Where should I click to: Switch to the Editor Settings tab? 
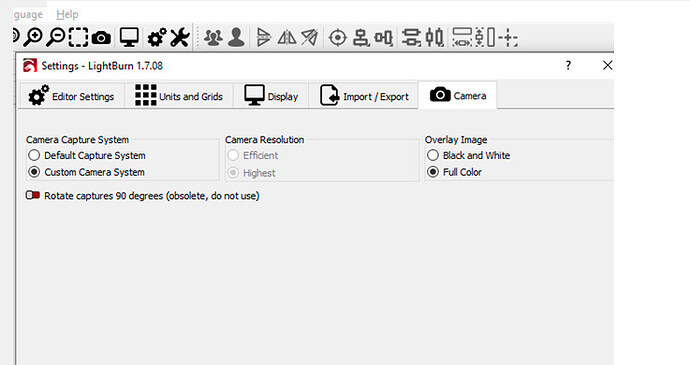[x=71, y=96]
